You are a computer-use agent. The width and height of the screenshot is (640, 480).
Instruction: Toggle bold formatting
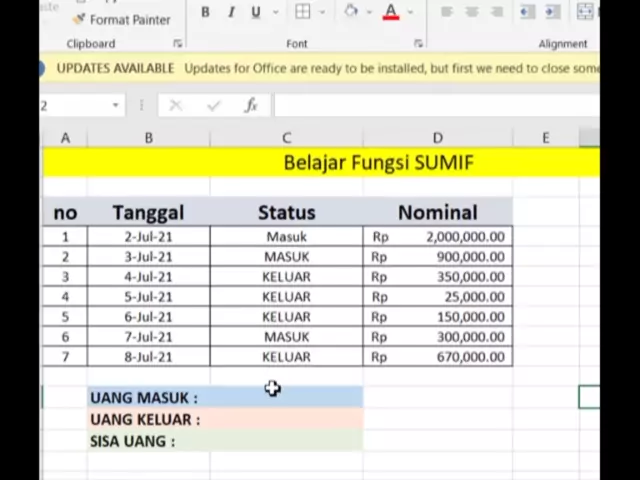pyautogui.click(x=205, y=12)
